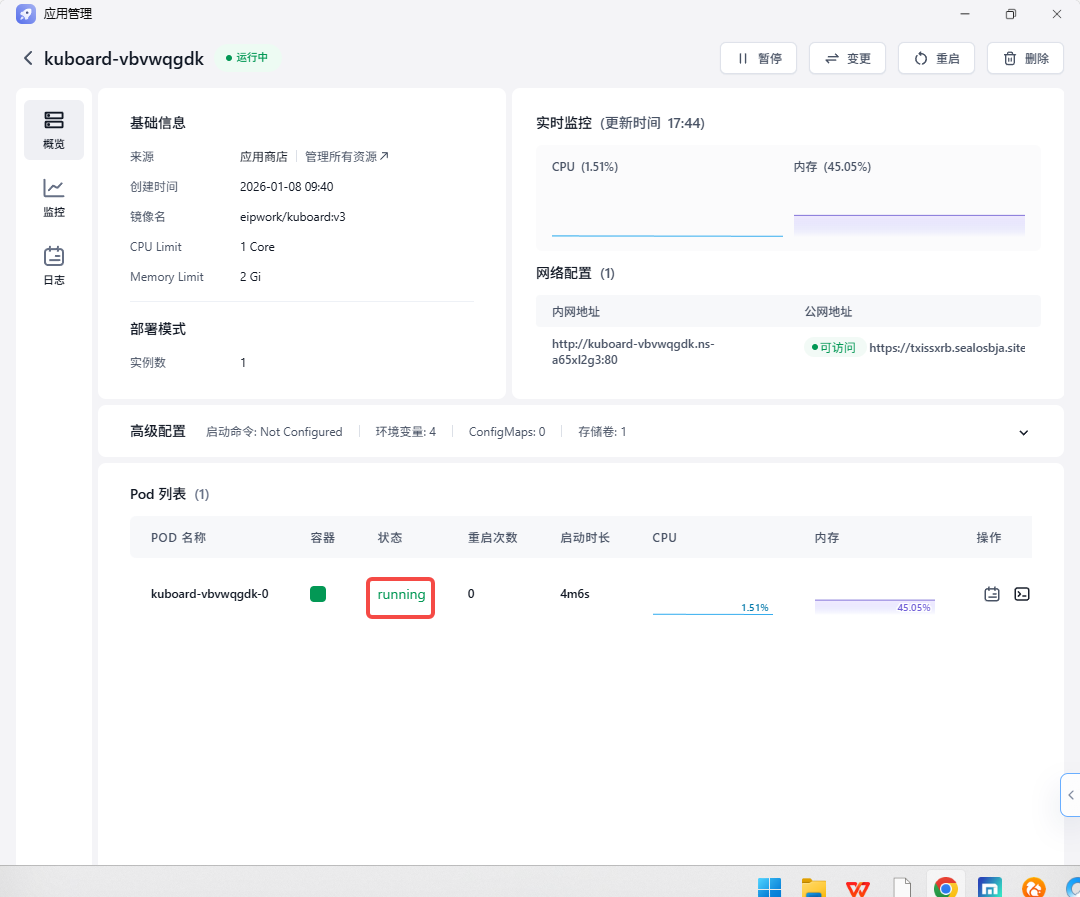View logs icon for pod kuboard-vbvwqgdk-0
1080x897 pixels.
click(x=992, y=594)
